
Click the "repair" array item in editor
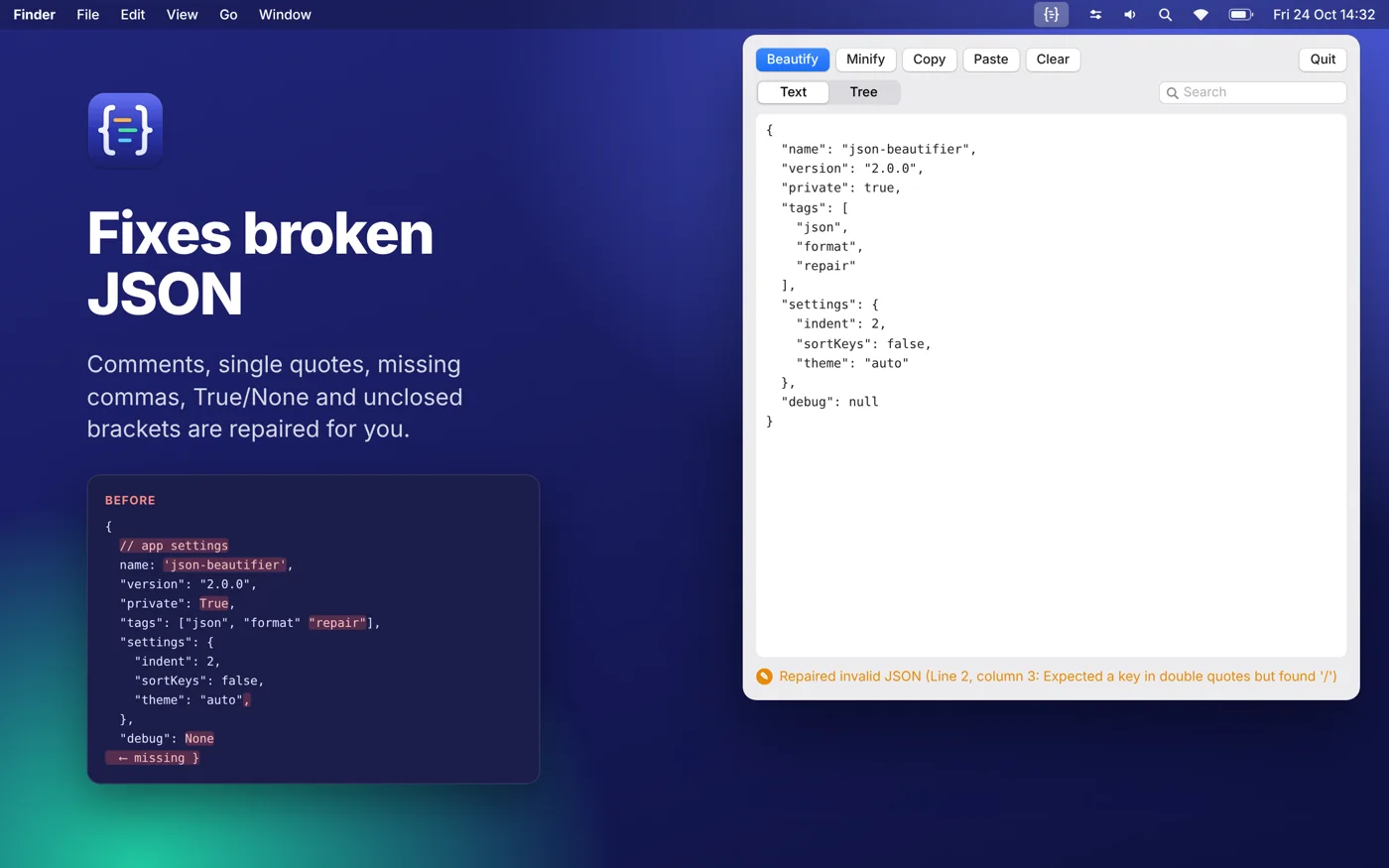tap(825, 266)
